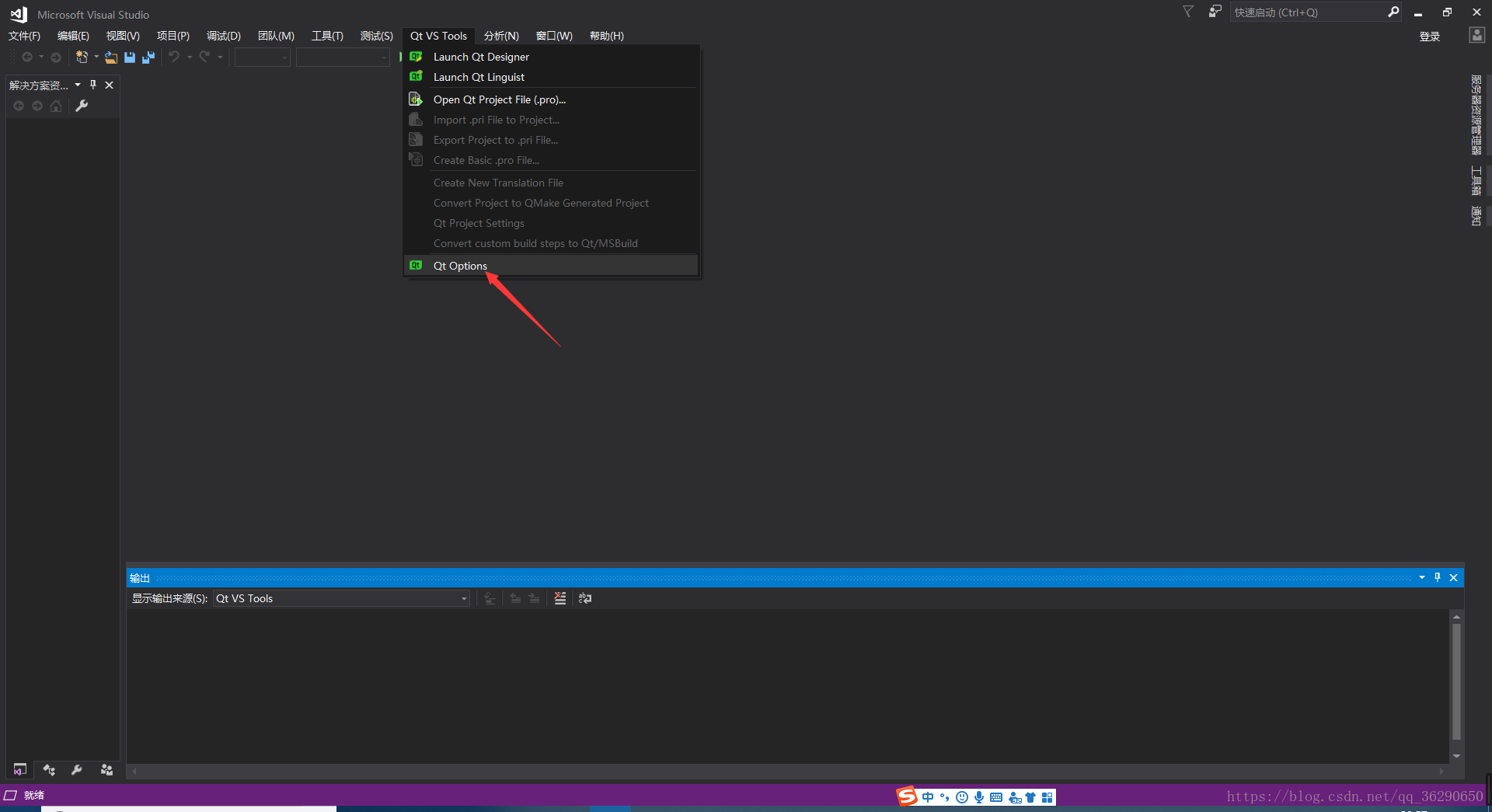1492x812 pixels.
Task: Expand the redo history dropdown arrow
Action: click(x=220, y=57)
